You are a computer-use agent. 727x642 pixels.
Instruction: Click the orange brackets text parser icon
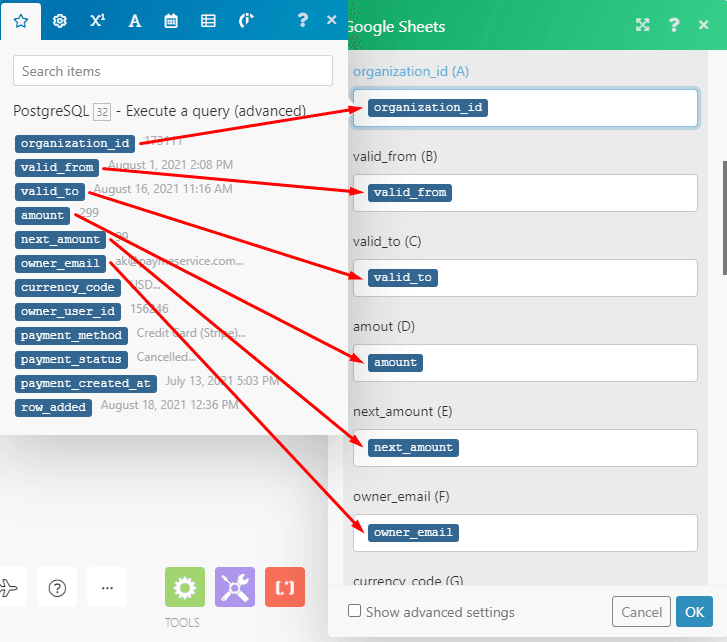click(285, 588)
